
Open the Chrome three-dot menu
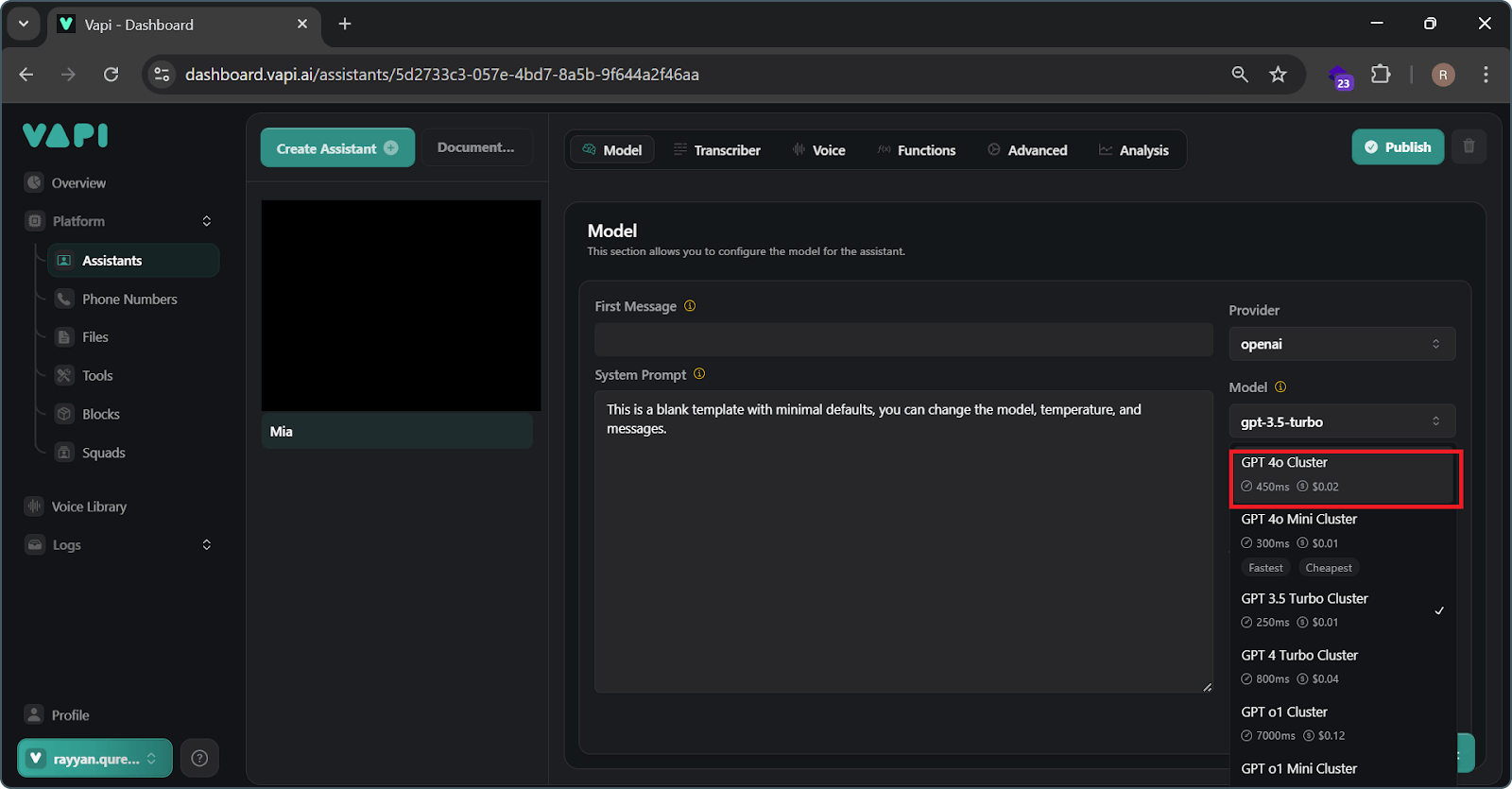coord(1486,75)
